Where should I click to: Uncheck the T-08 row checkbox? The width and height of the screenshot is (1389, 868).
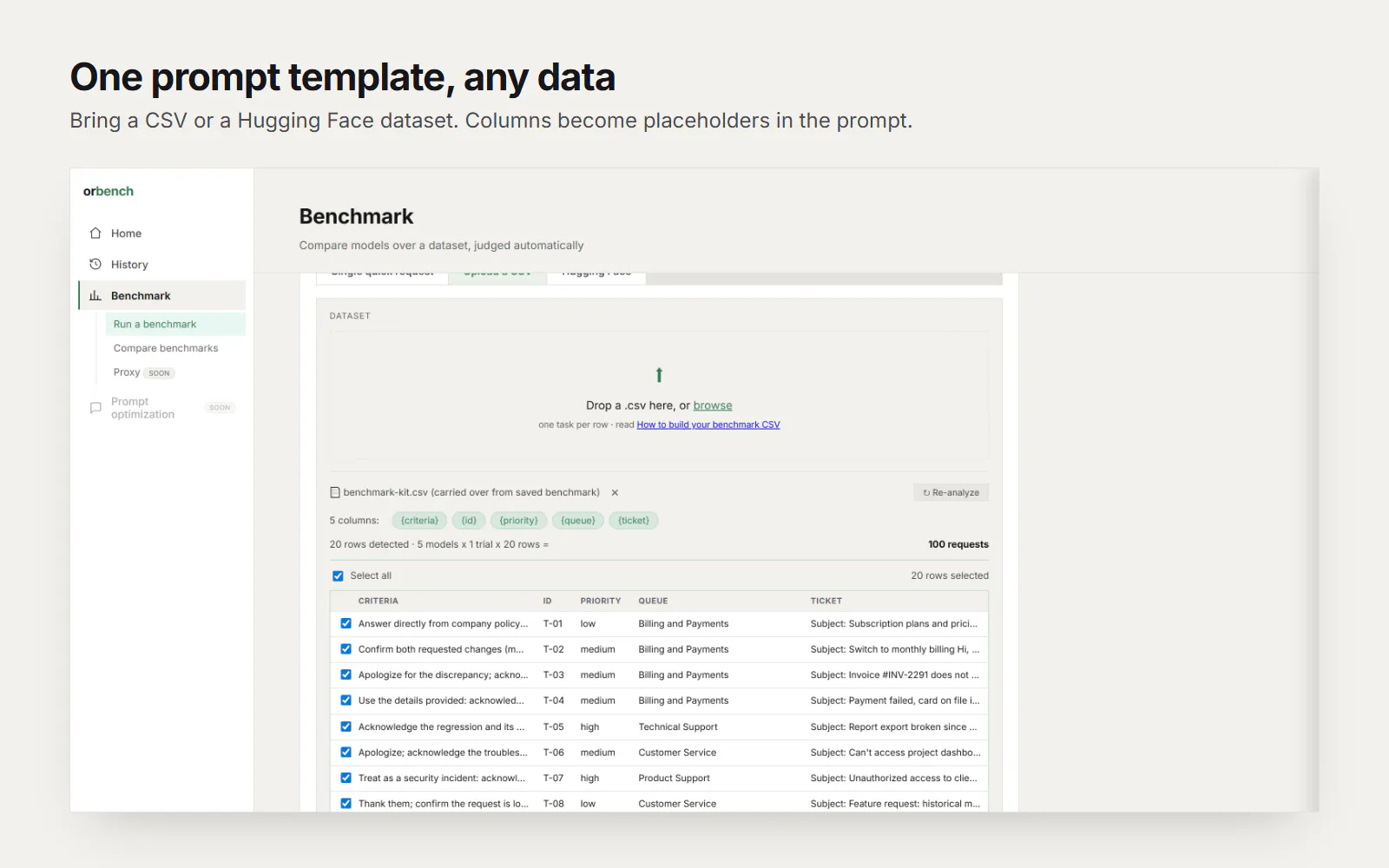pyautogui.click(x=346, y=804)
